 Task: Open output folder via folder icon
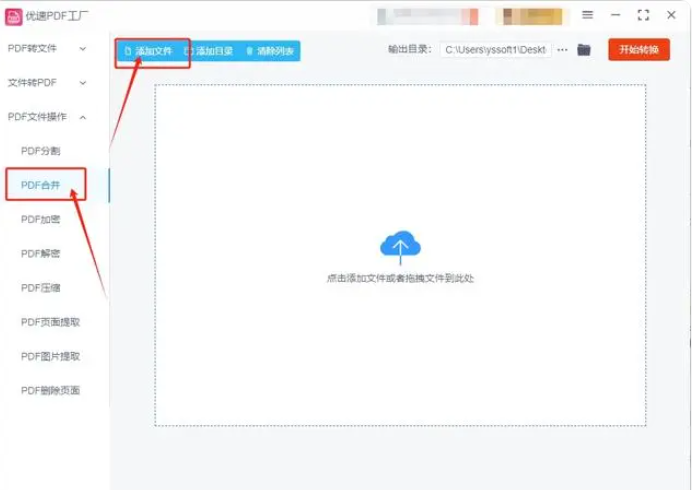pyautogui.click(x=584, y=50)
